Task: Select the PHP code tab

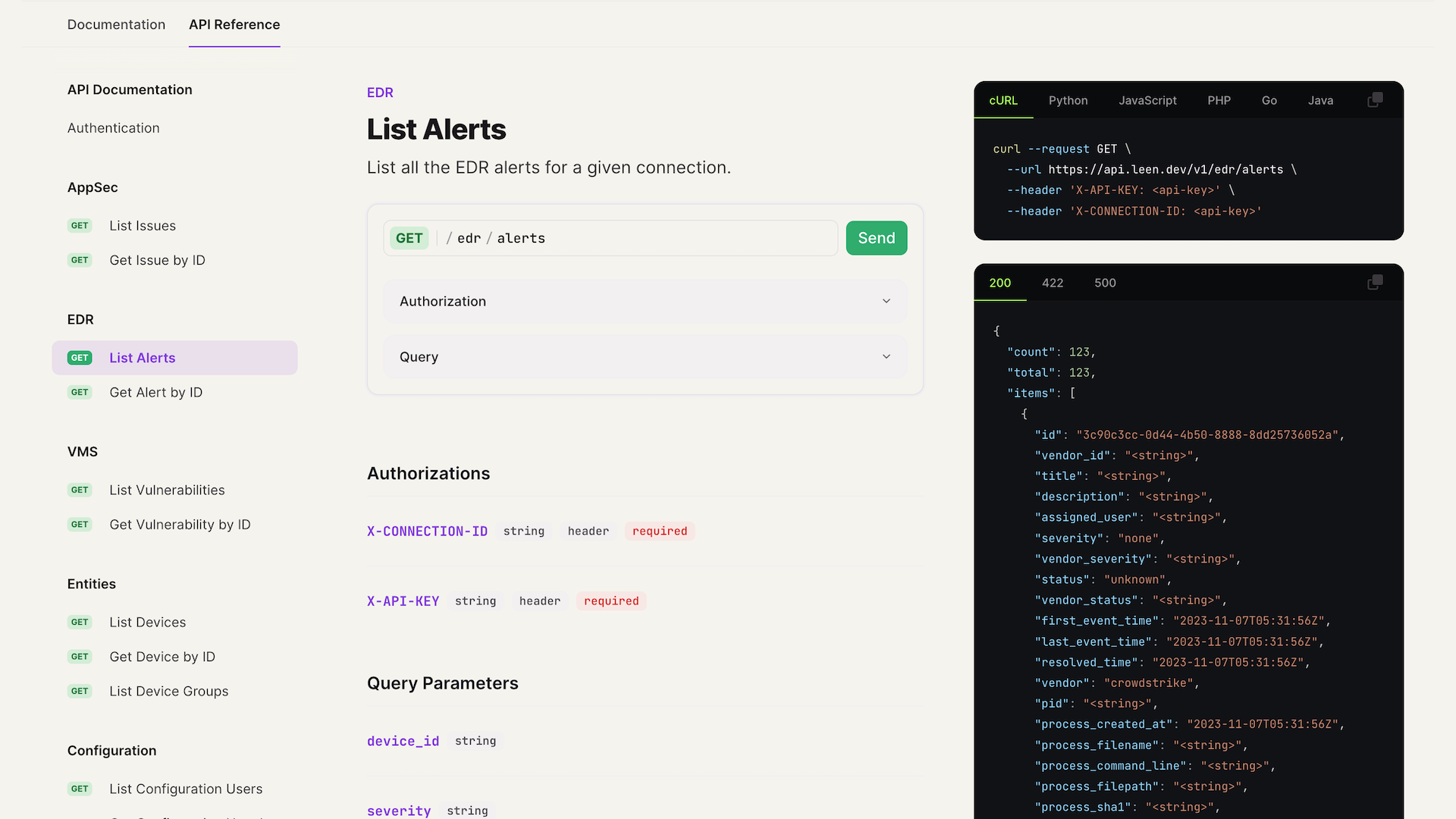Action: click(1219, 100)
